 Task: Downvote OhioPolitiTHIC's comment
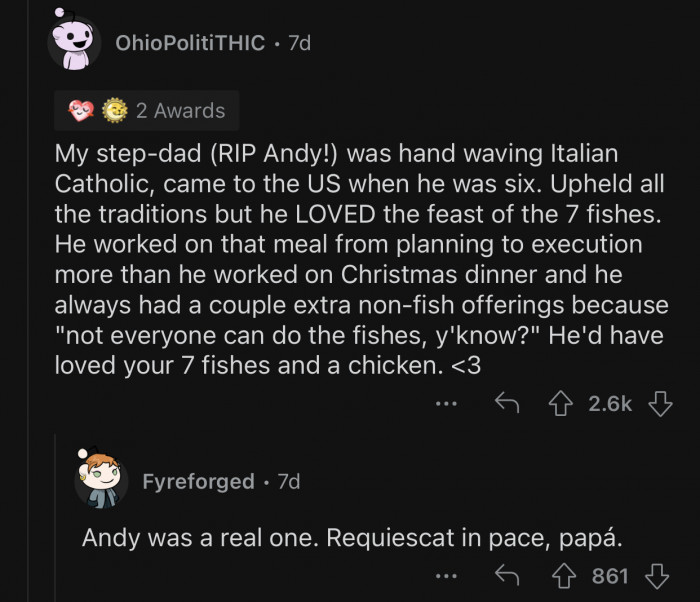point(657,404)
